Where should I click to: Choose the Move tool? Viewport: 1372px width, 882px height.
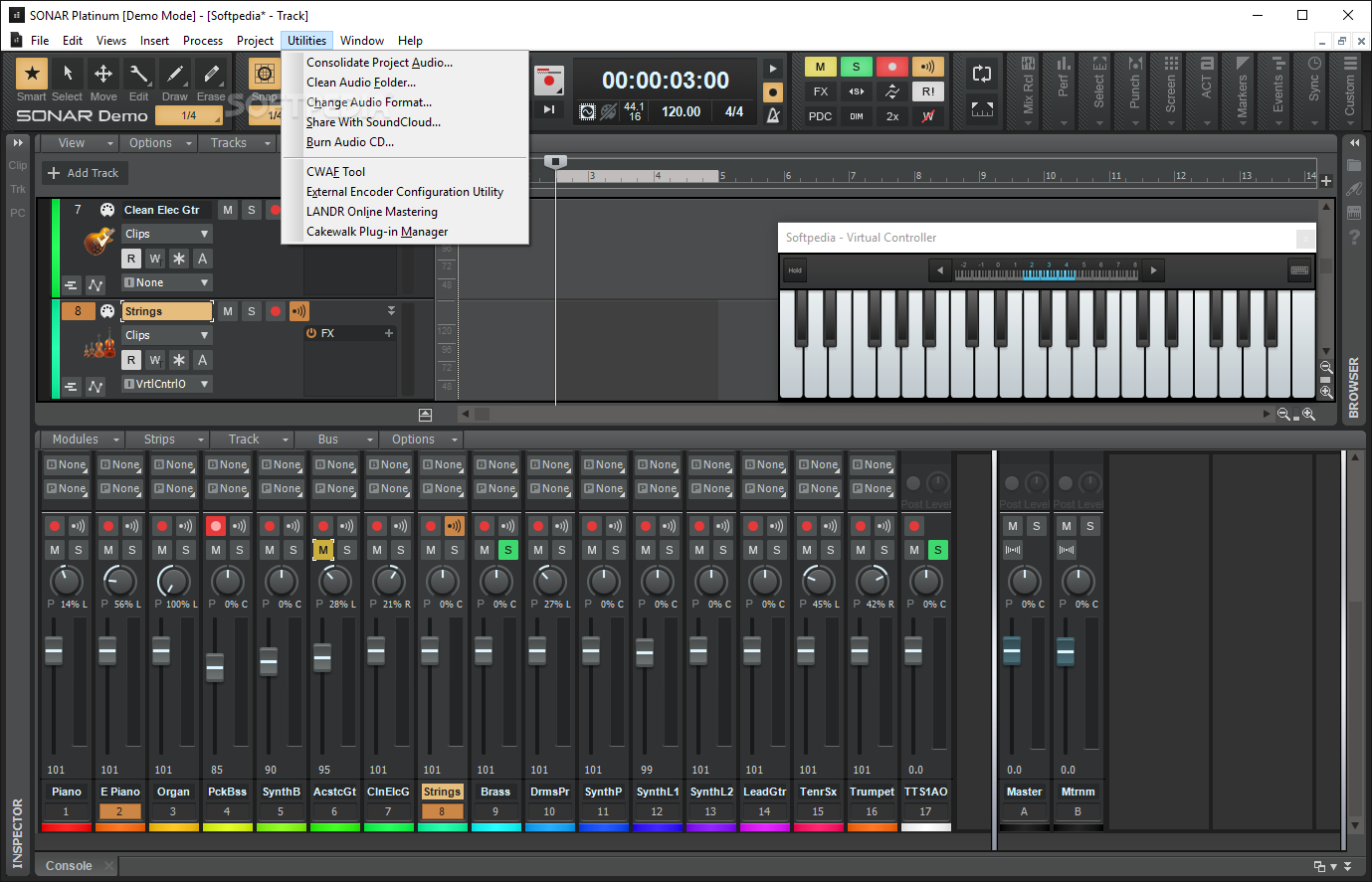point(102,74)
